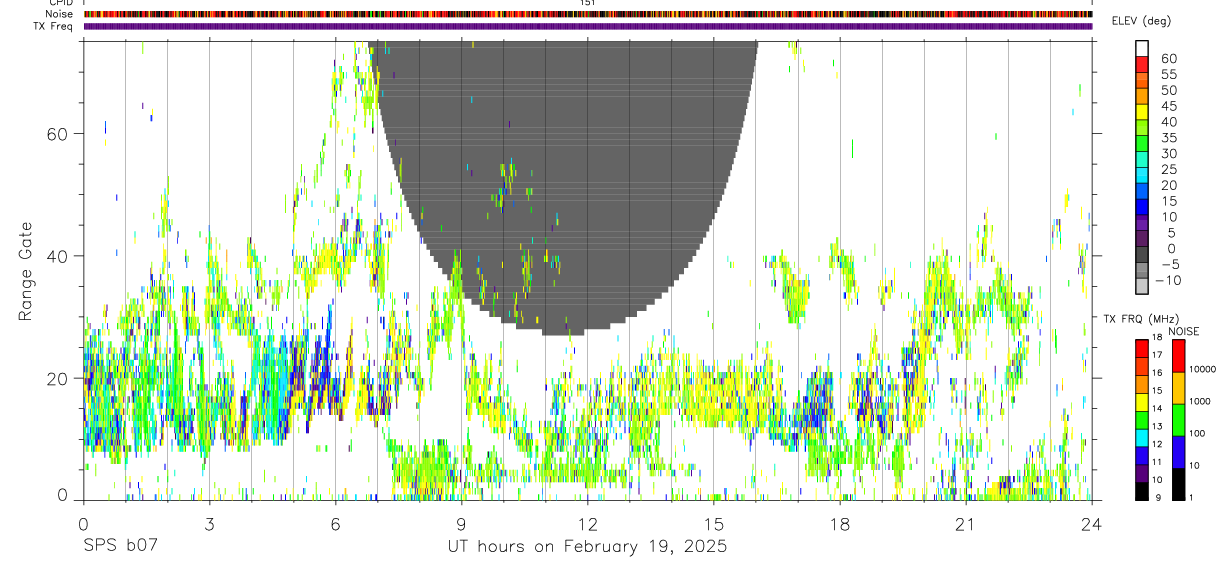Click the 3 tick label on the UT hours axis
The height and width of the screenshot is (567, 1228).
(209, 523)
